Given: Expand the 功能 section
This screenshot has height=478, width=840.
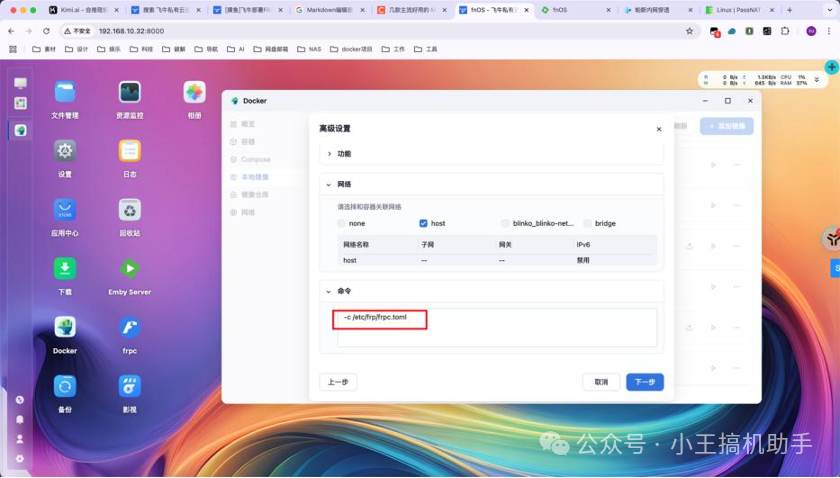Looking at the screenshot, I should pos(329,154).
